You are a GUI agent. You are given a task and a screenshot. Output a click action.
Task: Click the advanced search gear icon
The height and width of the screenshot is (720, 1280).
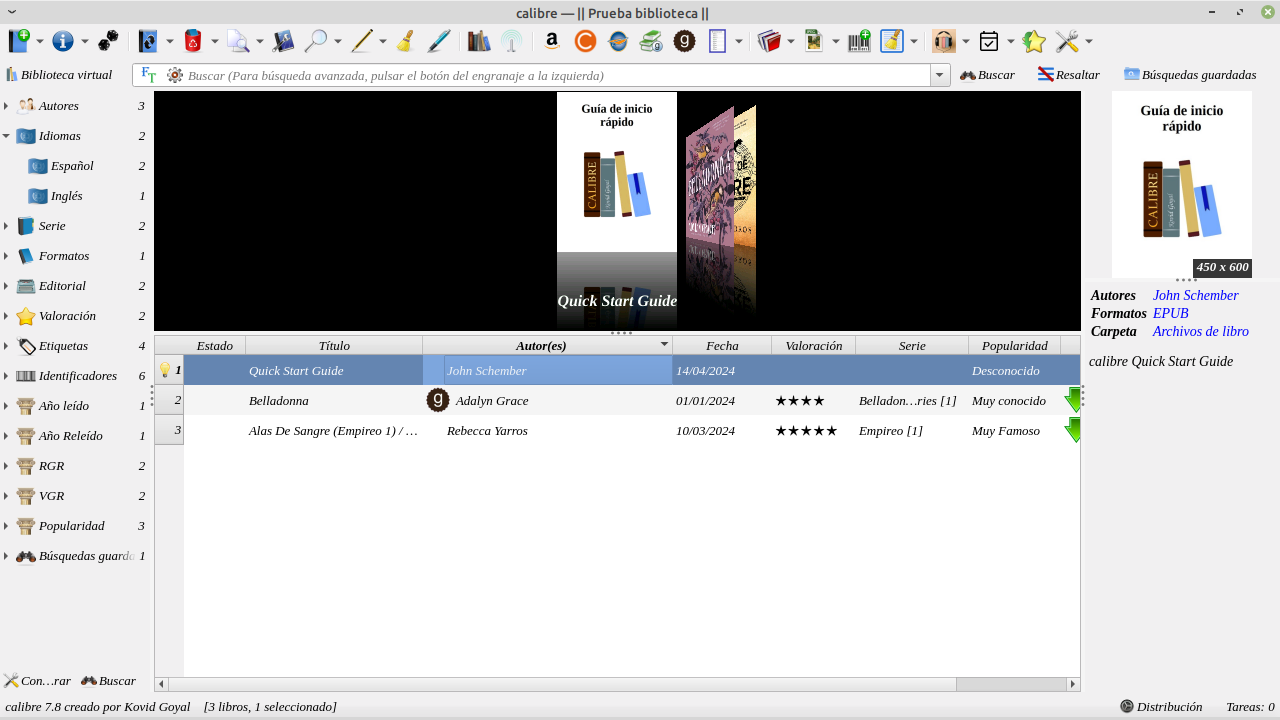(175, 75)
